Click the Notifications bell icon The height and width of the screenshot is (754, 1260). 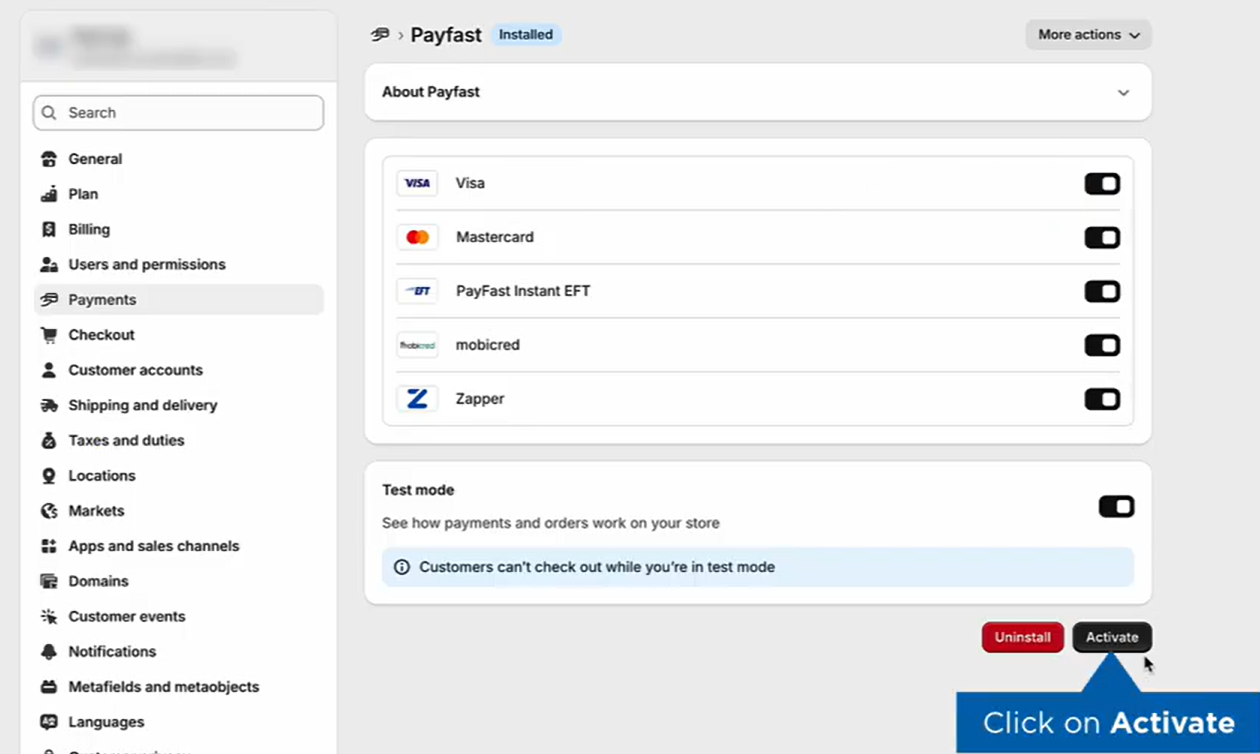tap(49, 651)
